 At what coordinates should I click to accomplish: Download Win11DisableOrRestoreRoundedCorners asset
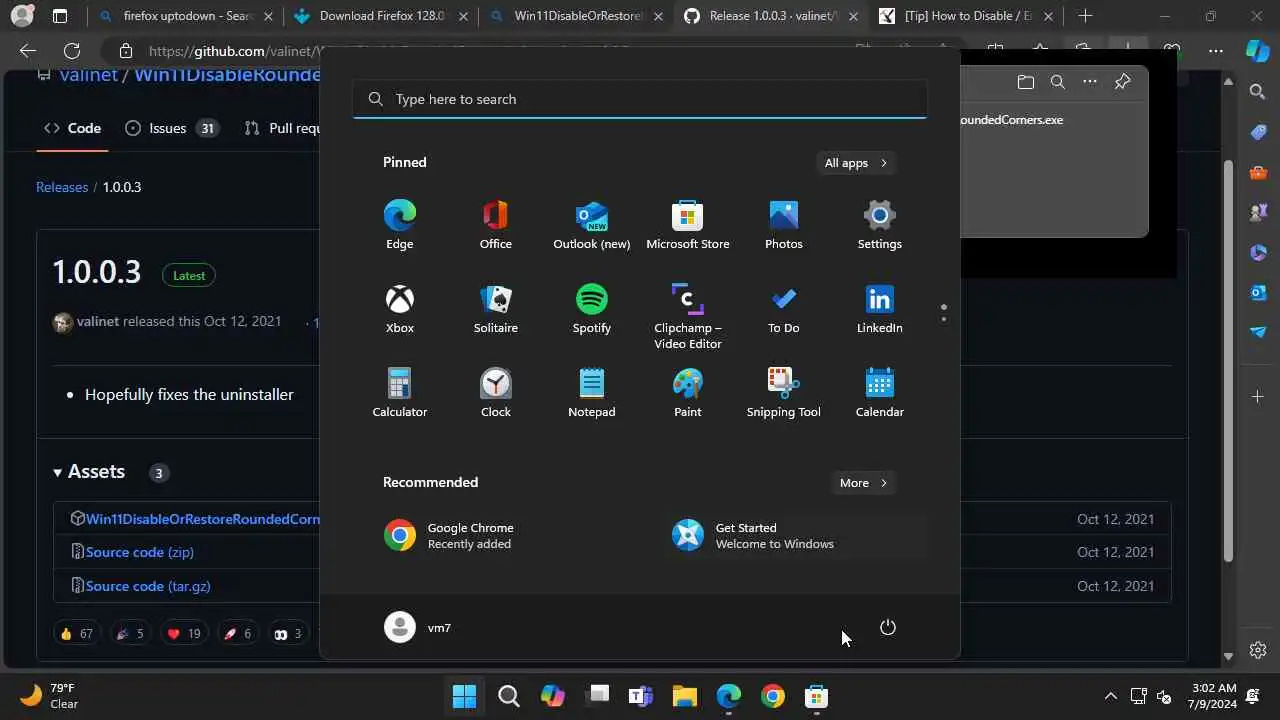point(202,519)
